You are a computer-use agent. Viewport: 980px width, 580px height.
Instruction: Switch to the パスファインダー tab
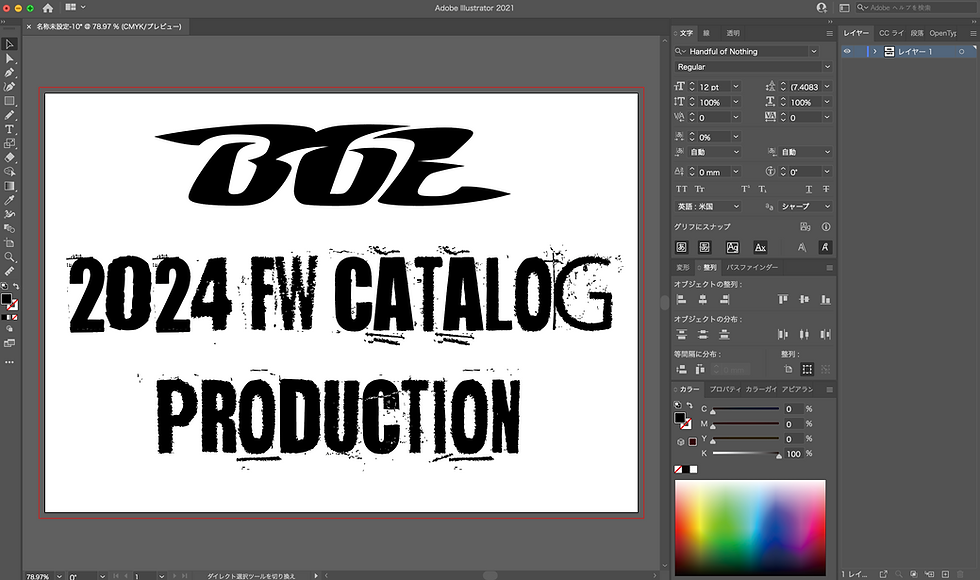[x=752, y=268]
